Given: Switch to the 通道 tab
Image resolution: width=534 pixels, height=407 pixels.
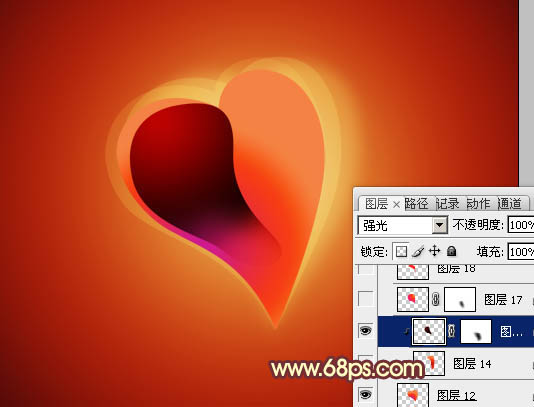Looking at the screenshot, I should pyautogui.click(x=509, y=204).
